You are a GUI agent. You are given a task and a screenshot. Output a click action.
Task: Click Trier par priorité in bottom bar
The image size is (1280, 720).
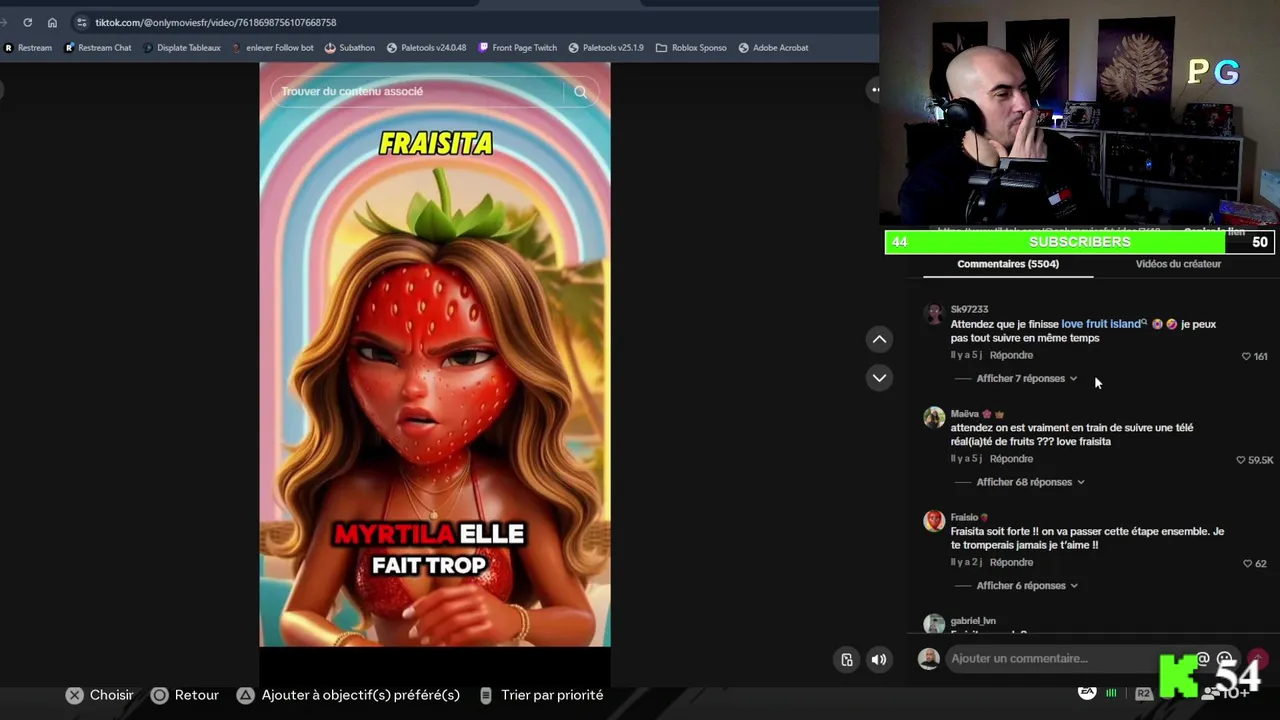coord(541,695)
